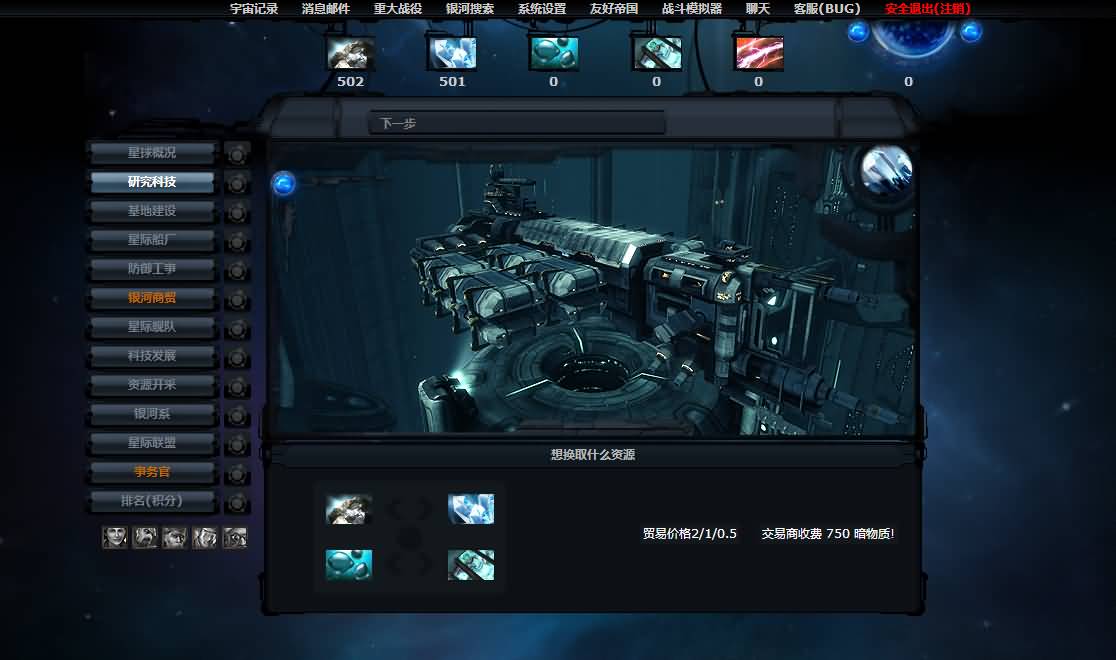Click the round icon beside 排名(积分)
Screen dimensions: 1116x660
pos(237,503)
